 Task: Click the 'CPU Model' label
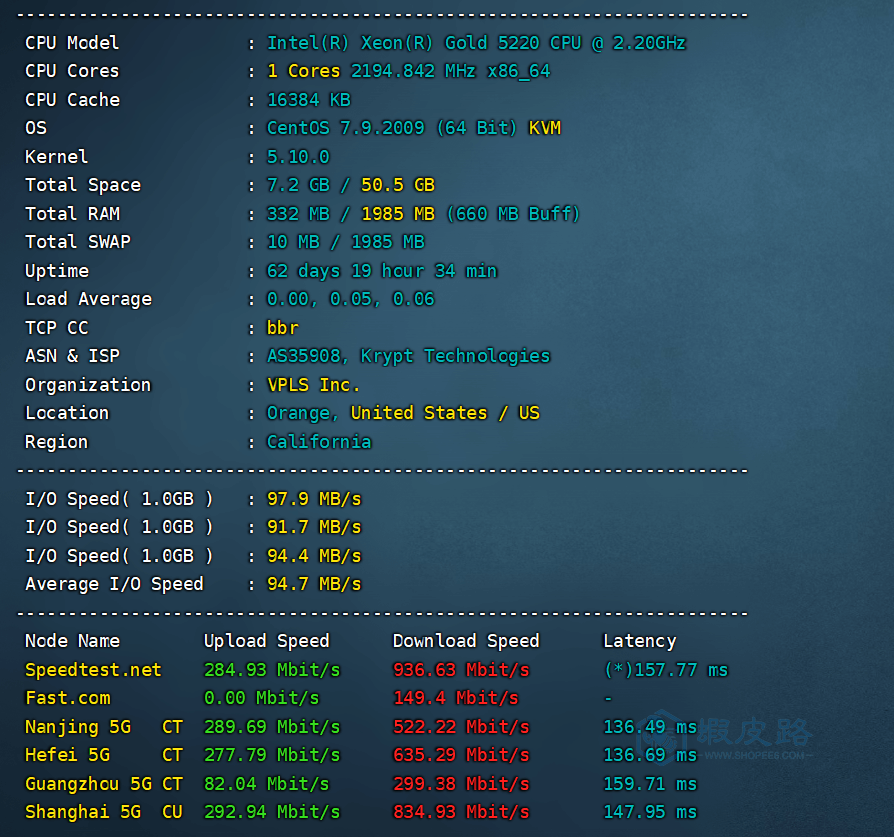pyautogui.click(x=72, y=43)
